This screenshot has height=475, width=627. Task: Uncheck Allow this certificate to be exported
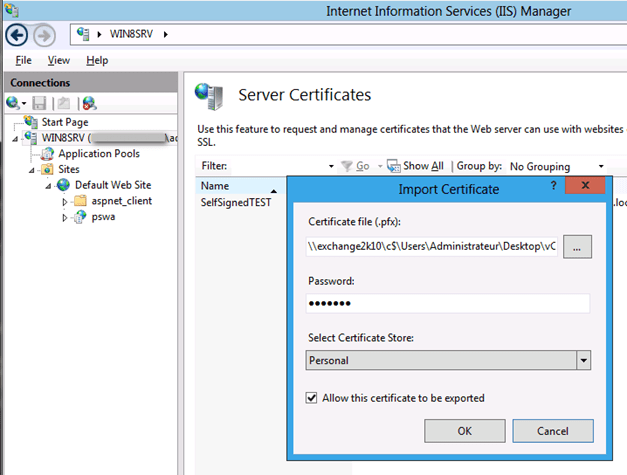(x=312, y=398)
